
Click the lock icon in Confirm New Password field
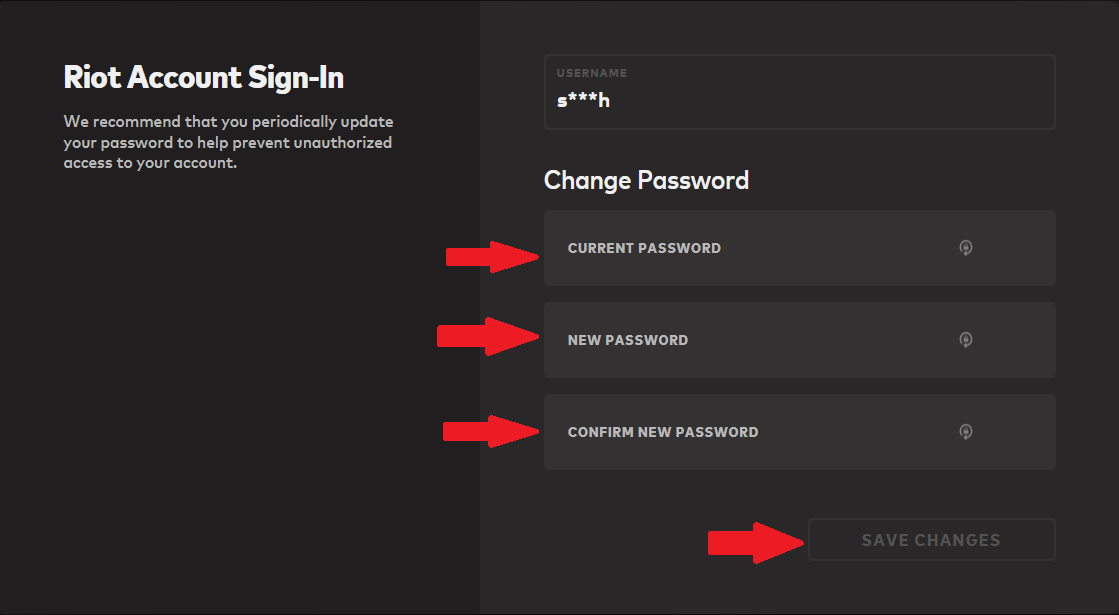tap(965, 432)
